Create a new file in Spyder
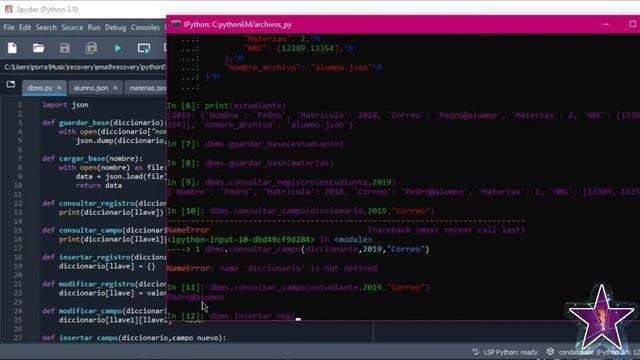 [12, 48]
